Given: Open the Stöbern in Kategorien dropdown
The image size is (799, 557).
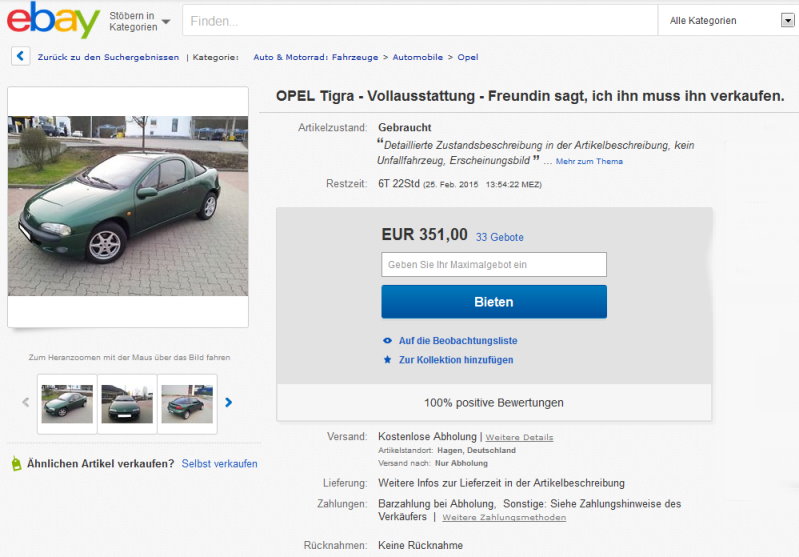Looking at the screenshot, I should (x=140, y=21).
